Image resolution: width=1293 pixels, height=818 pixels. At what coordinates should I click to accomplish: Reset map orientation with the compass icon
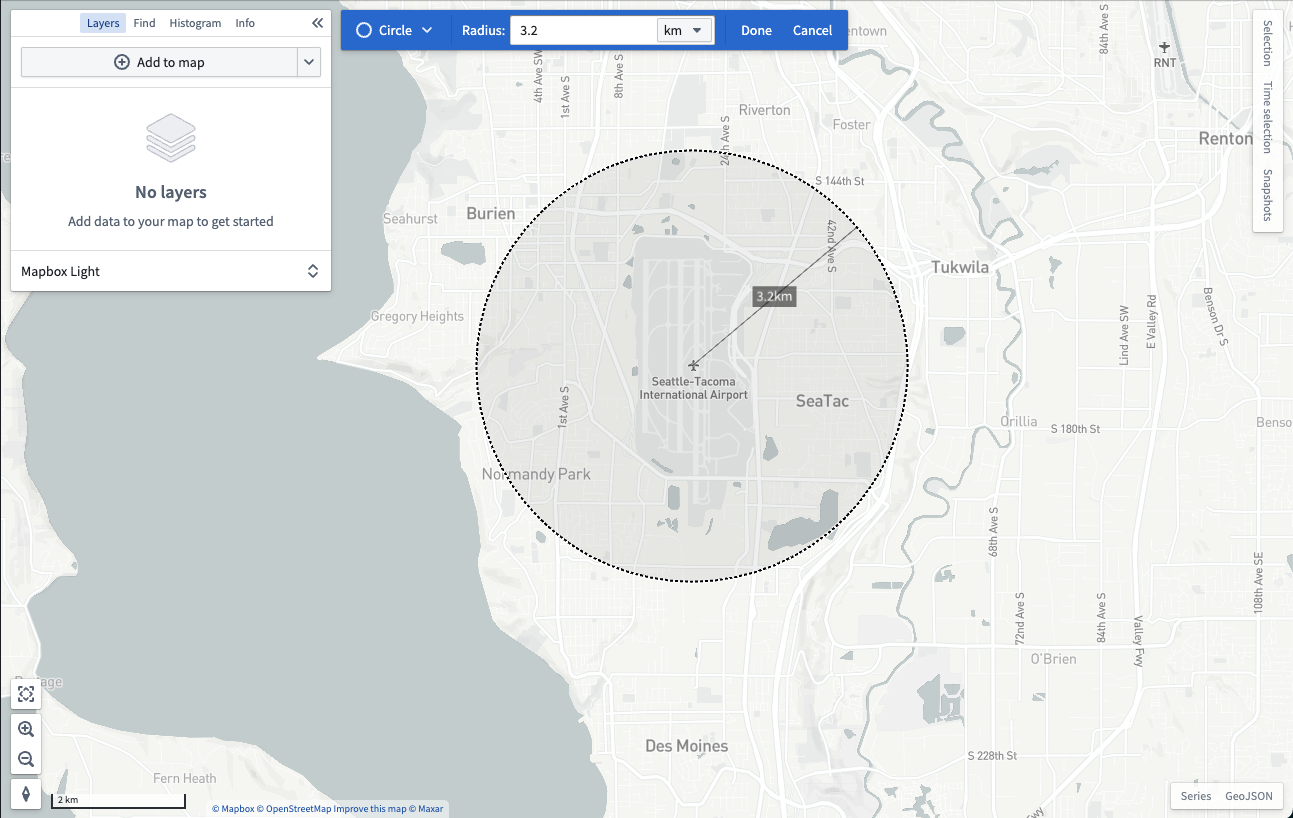point(26,794)
